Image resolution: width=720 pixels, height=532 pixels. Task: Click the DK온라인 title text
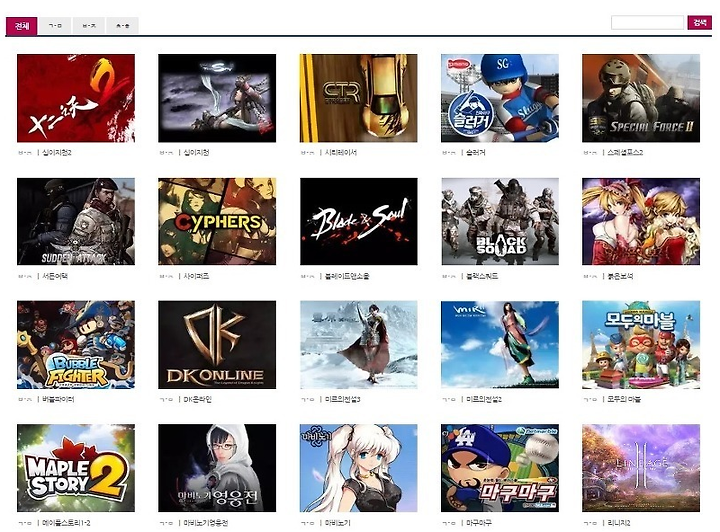[x=197, y=399]
